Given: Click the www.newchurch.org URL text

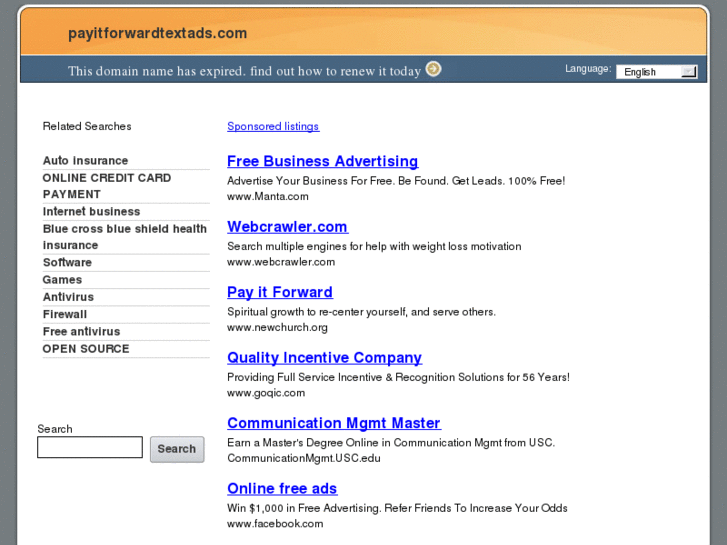Looking at the screenshot, I should pos(277,327).
